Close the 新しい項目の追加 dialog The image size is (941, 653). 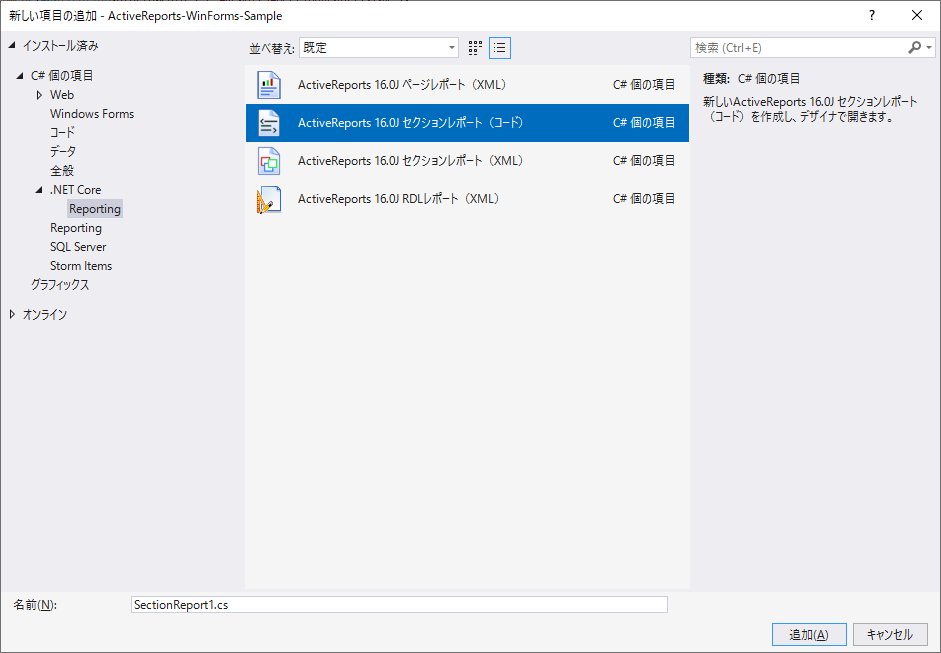coord(917,16)
